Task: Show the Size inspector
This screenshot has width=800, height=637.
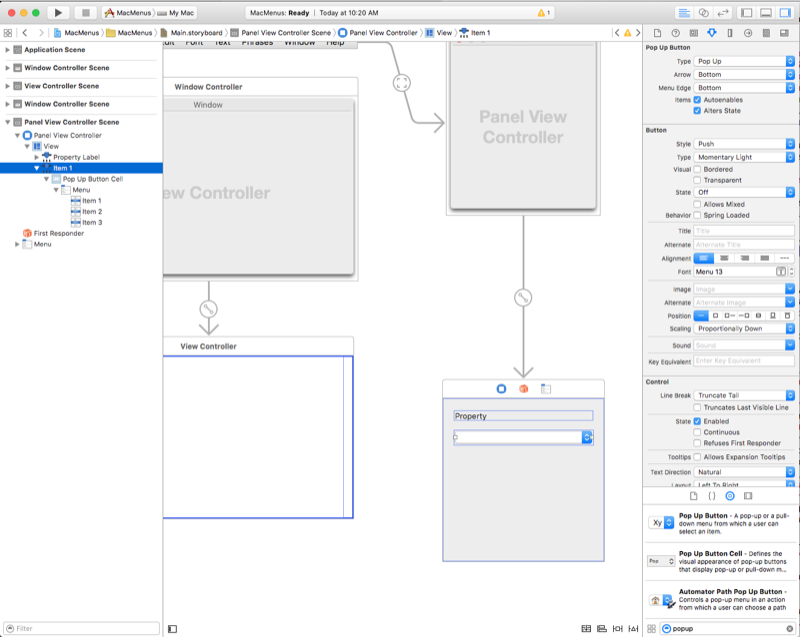Action: click(x=729, y=31)
